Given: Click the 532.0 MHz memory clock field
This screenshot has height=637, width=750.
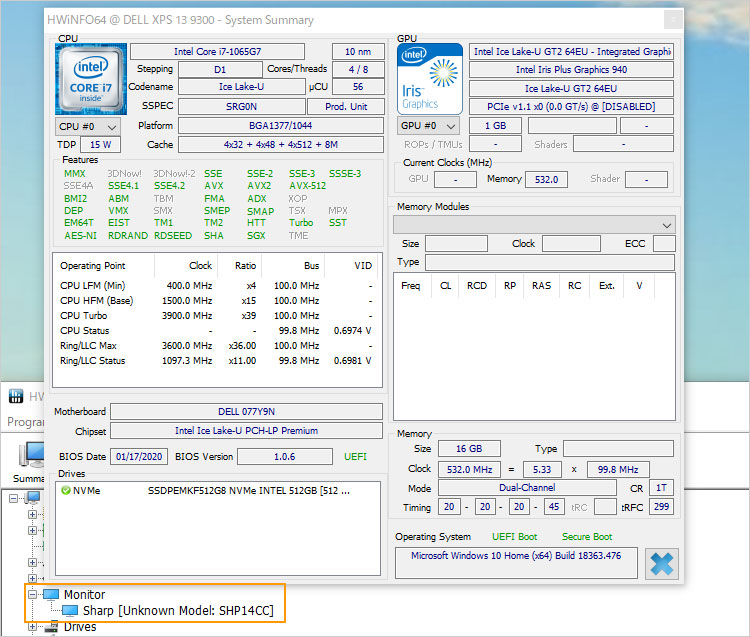Looking at the screenshot, I should pos(469,470).
